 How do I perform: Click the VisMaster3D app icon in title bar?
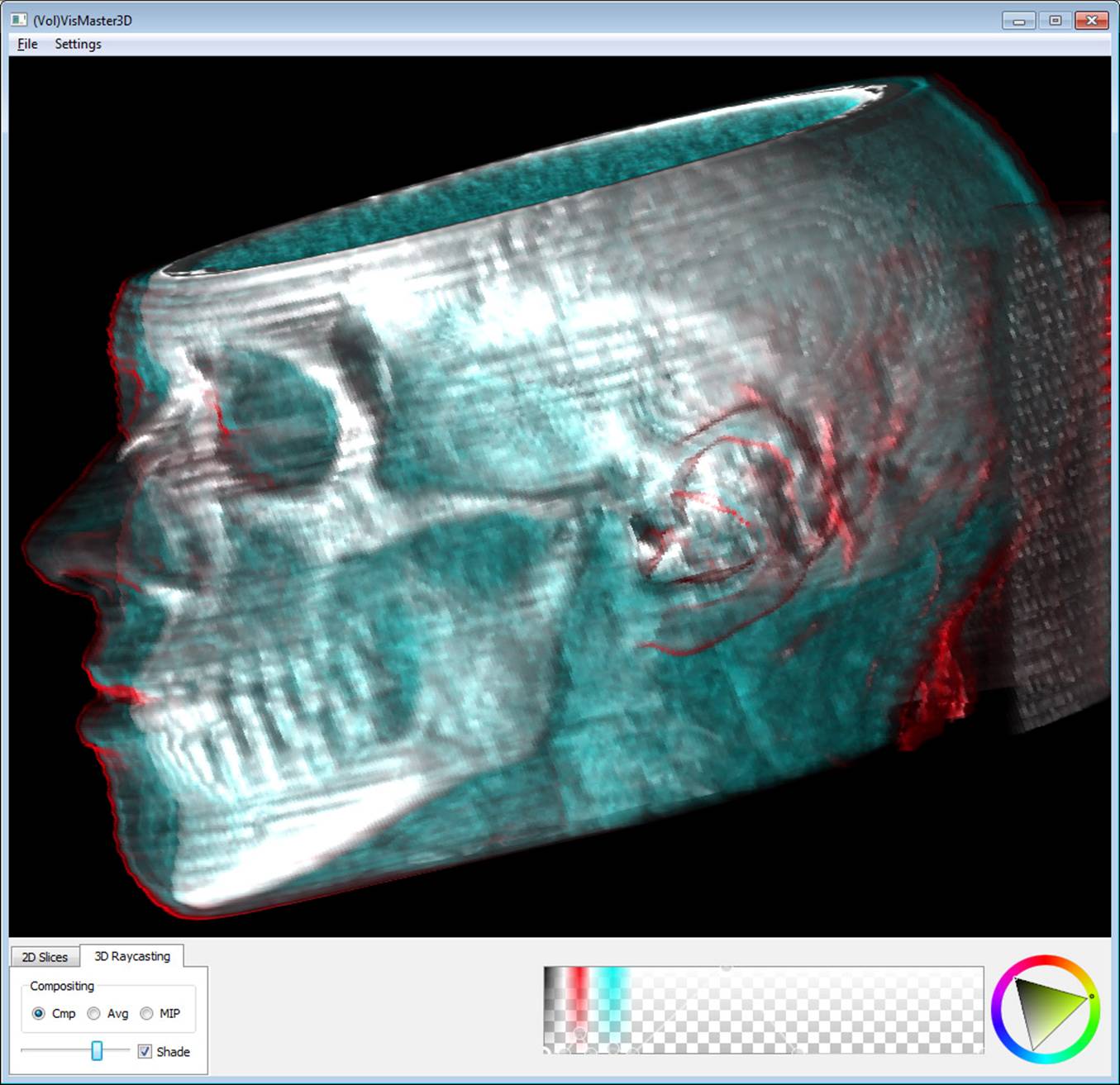(18, 20)
